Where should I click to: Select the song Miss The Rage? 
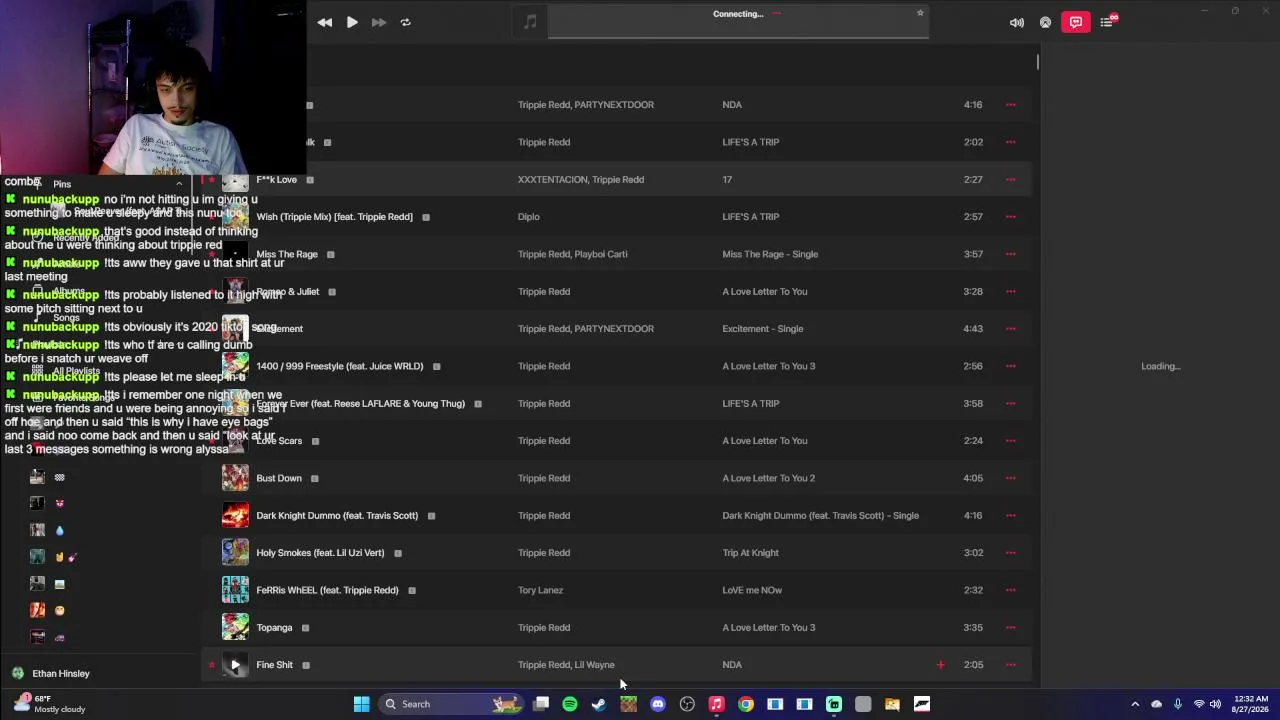click(x=287, y=254)
